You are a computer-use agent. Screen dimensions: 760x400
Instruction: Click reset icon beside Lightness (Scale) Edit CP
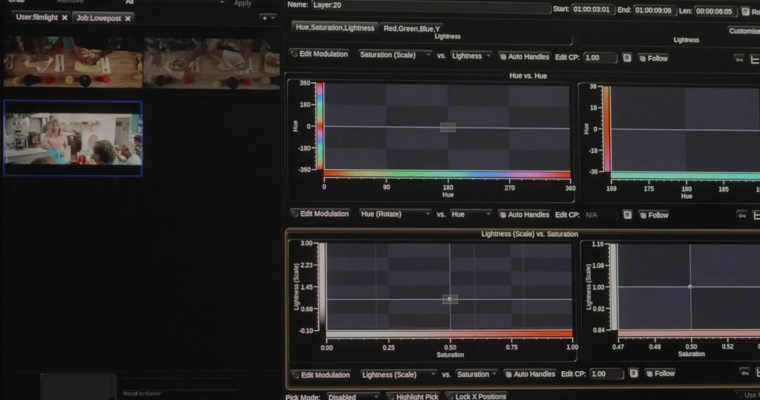(x=633, y=373)
